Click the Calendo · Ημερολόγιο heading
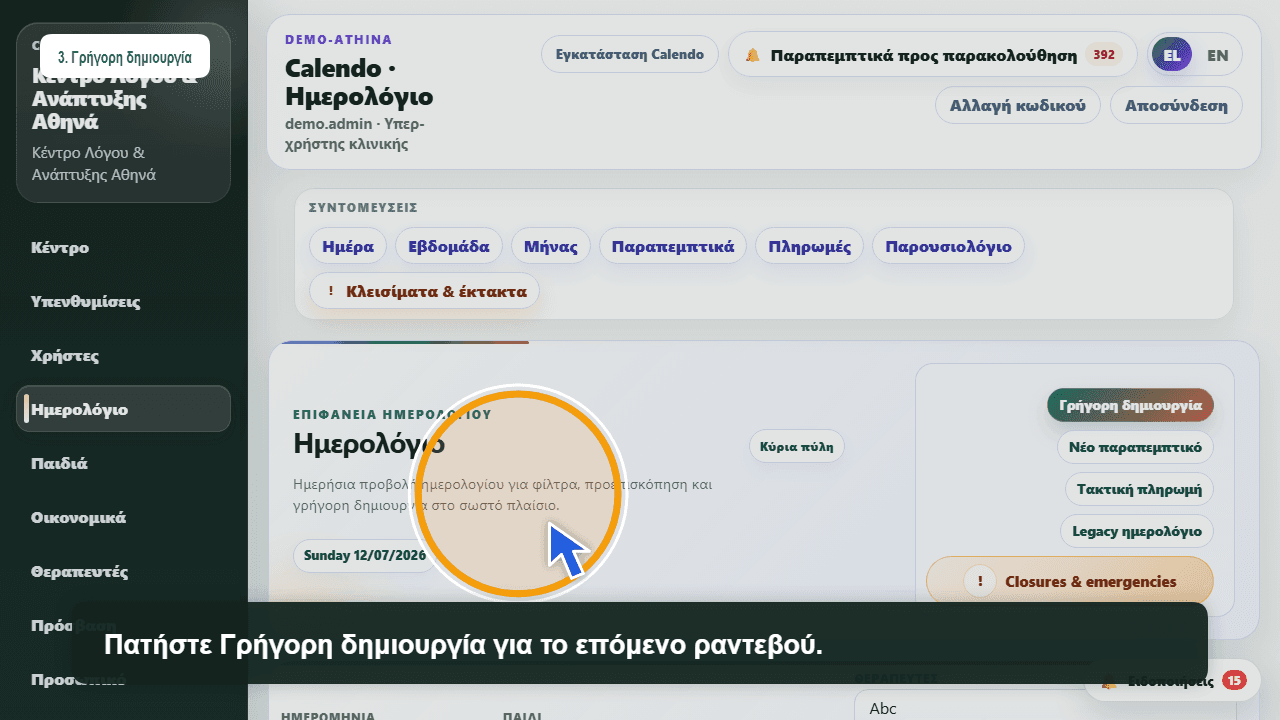Viewport: 1280px width, 720px height. tap(359, 83)
